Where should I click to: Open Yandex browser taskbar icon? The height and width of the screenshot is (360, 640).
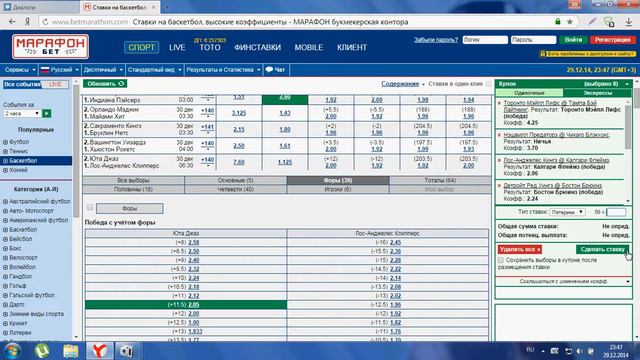(100, 351)
